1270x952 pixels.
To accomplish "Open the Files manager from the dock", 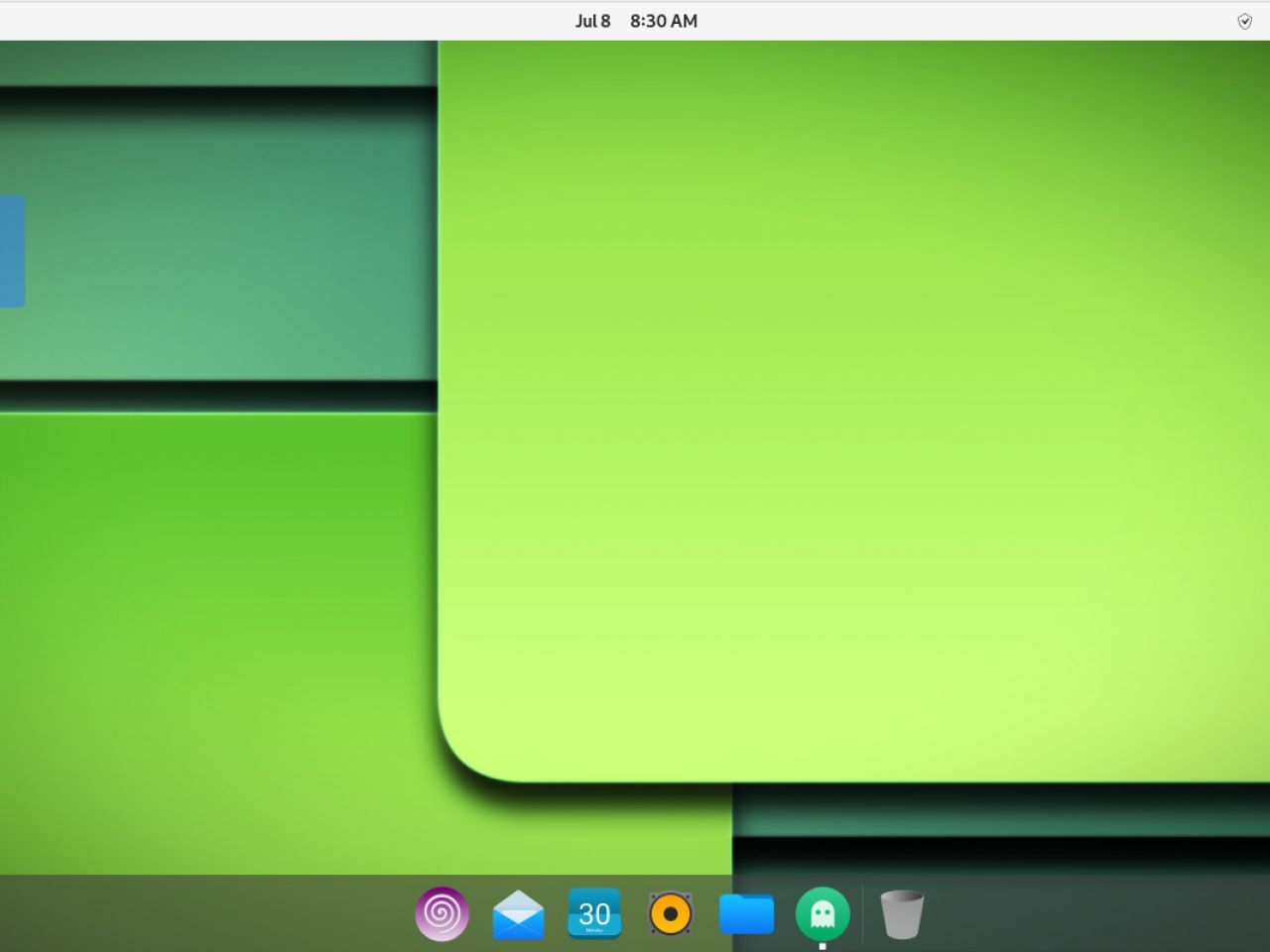I will (747, 913).
